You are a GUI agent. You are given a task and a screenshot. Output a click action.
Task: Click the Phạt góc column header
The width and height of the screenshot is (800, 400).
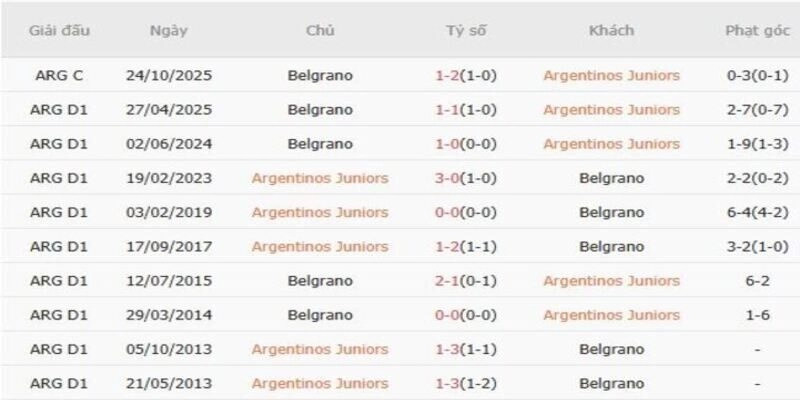tap(756, 30)
